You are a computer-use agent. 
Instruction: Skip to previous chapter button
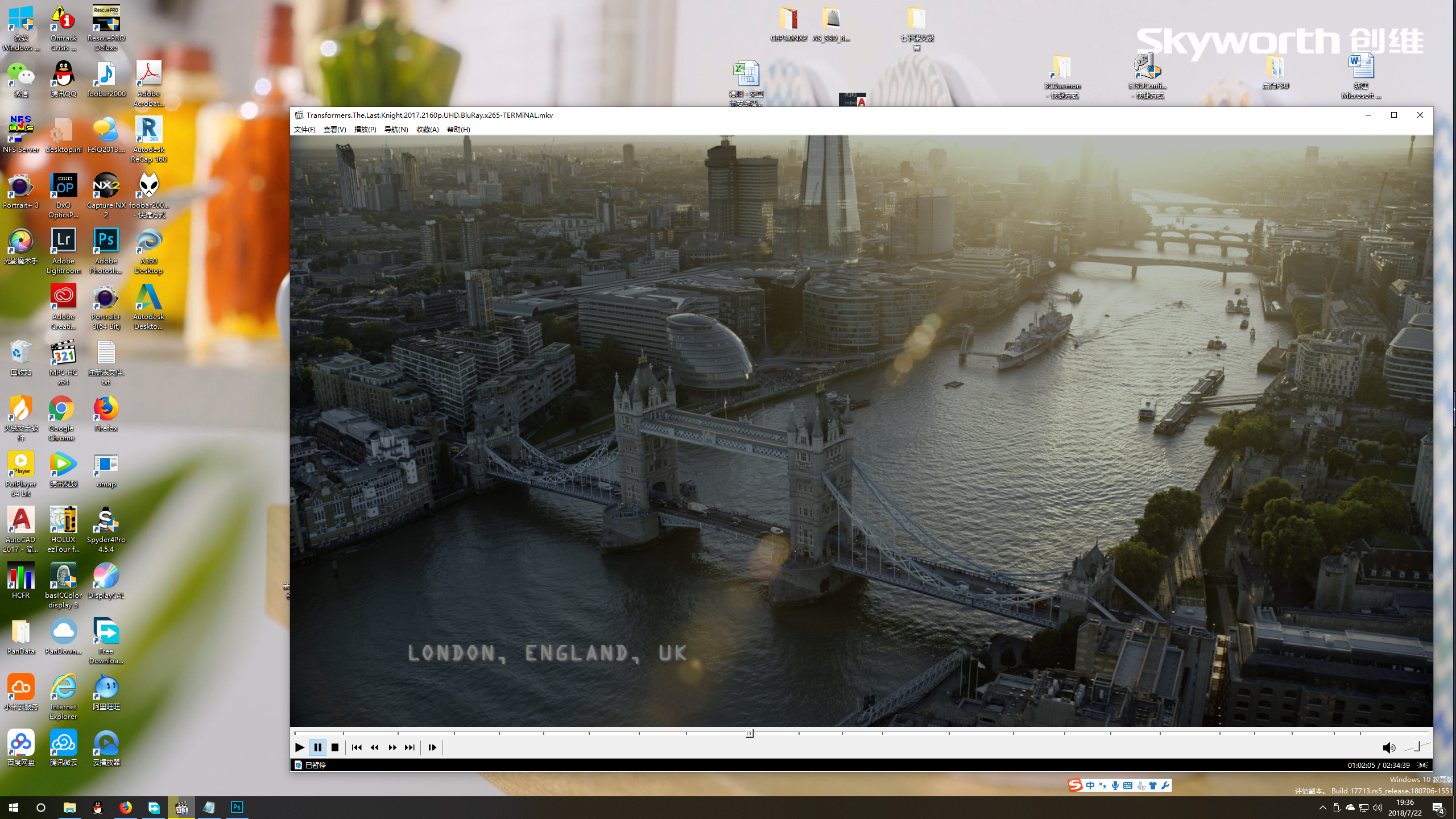pos(357,747)
